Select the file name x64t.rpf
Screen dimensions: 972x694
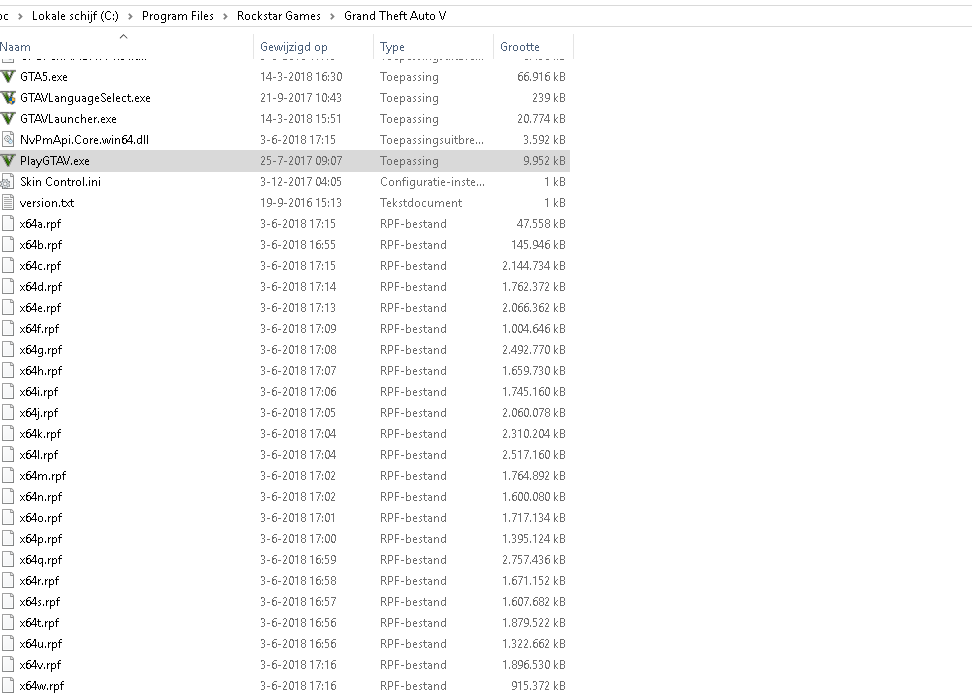39,623
